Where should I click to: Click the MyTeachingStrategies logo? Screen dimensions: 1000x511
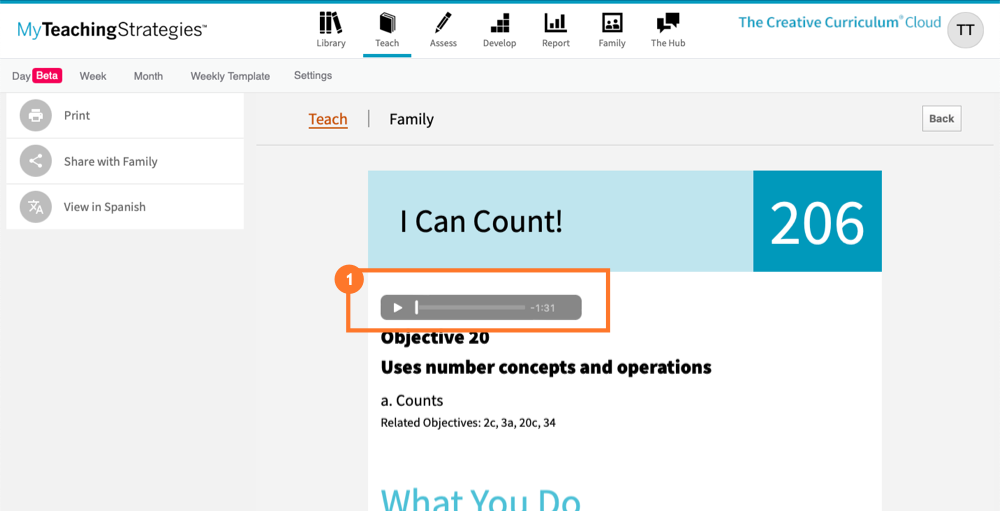tap(112, 30)
